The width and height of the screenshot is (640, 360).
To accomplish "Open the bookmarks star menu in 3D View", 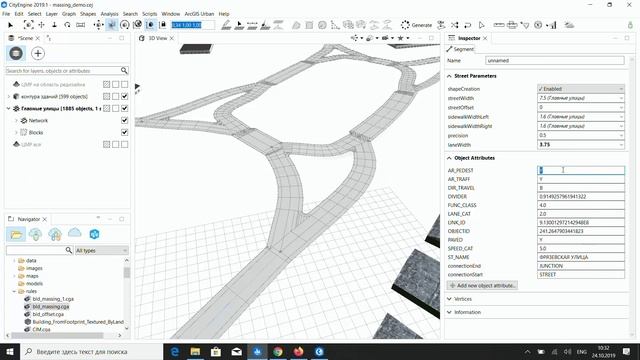I will [x=402, y=38].
